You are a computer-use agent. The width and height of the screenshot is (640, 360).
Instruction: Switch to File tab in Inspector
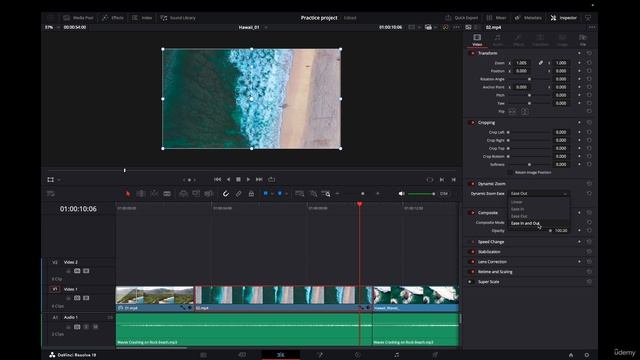point(582,40)
